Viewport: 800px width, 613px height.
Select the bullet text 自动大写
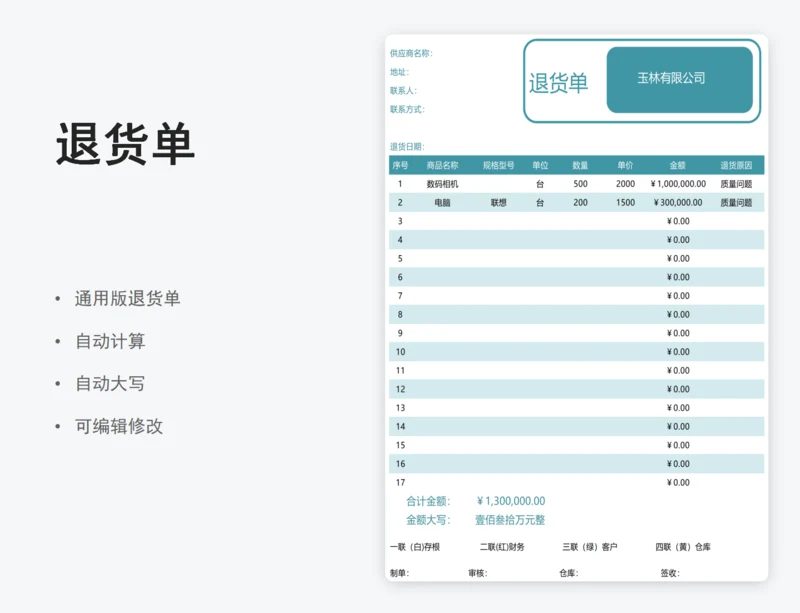pyautogui.click(x=110, y=383)
